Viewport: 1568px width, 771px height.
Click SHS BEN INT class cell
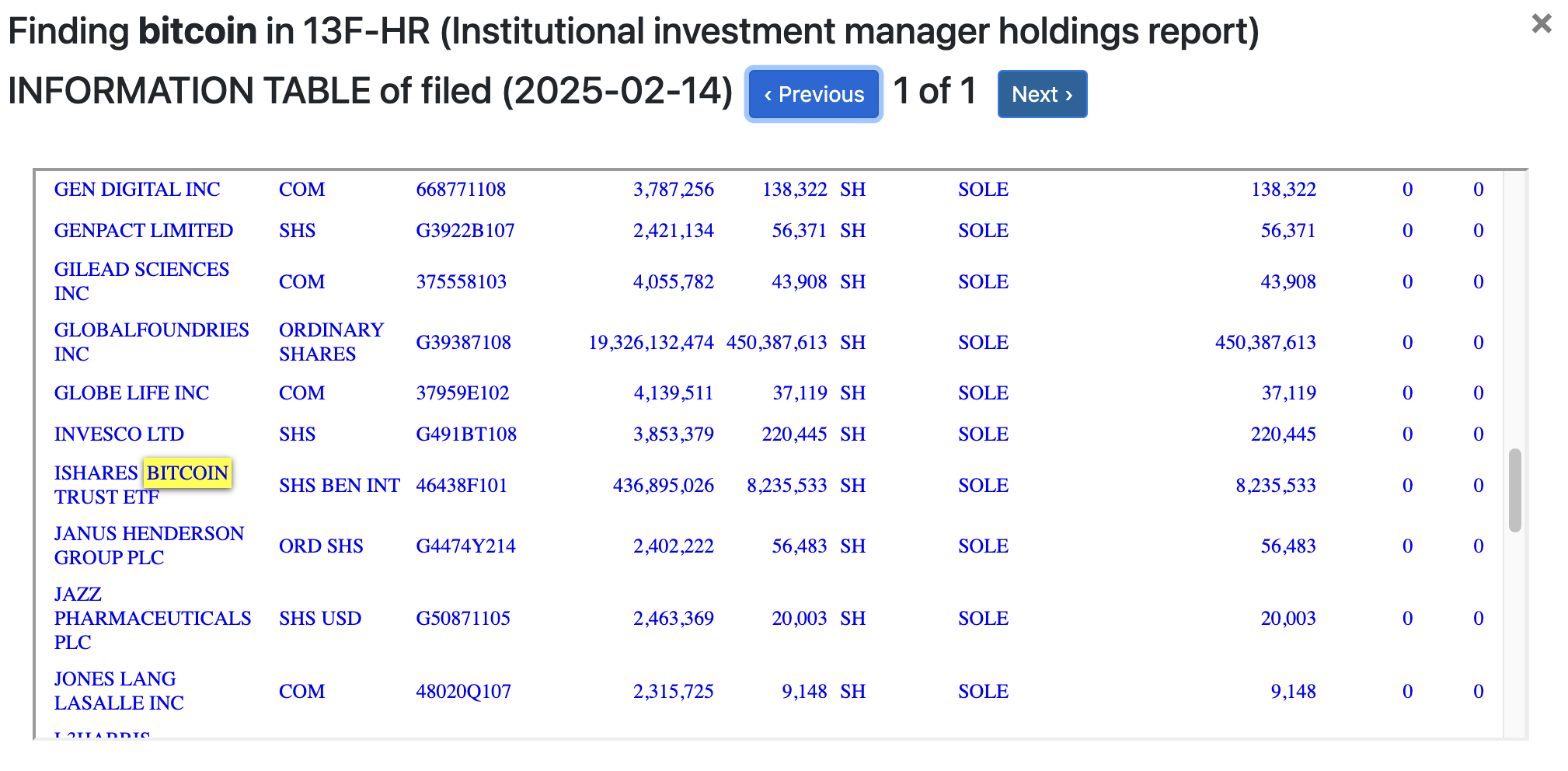click(339, 485)
